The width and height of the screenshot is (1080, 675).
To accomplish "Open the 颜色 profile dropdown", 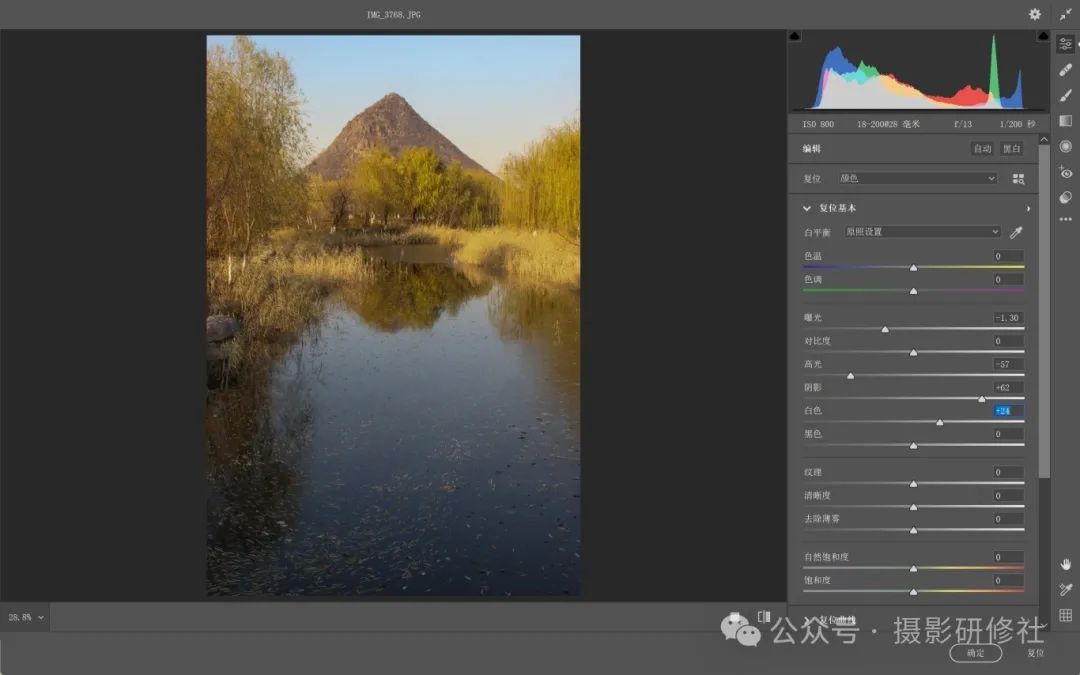I will coord(917,178).
